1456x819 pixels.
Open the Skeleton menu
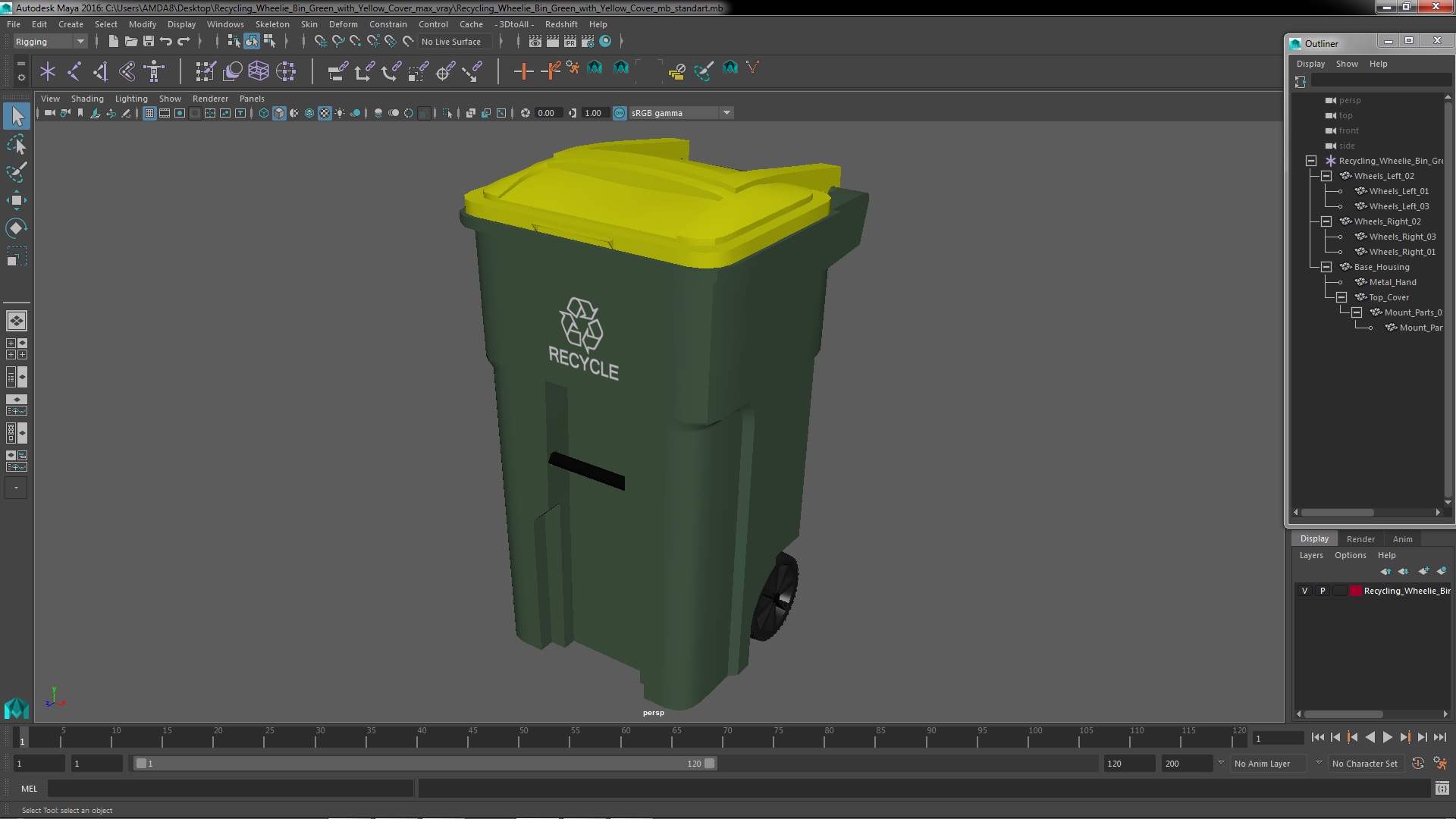coord(271,24)
